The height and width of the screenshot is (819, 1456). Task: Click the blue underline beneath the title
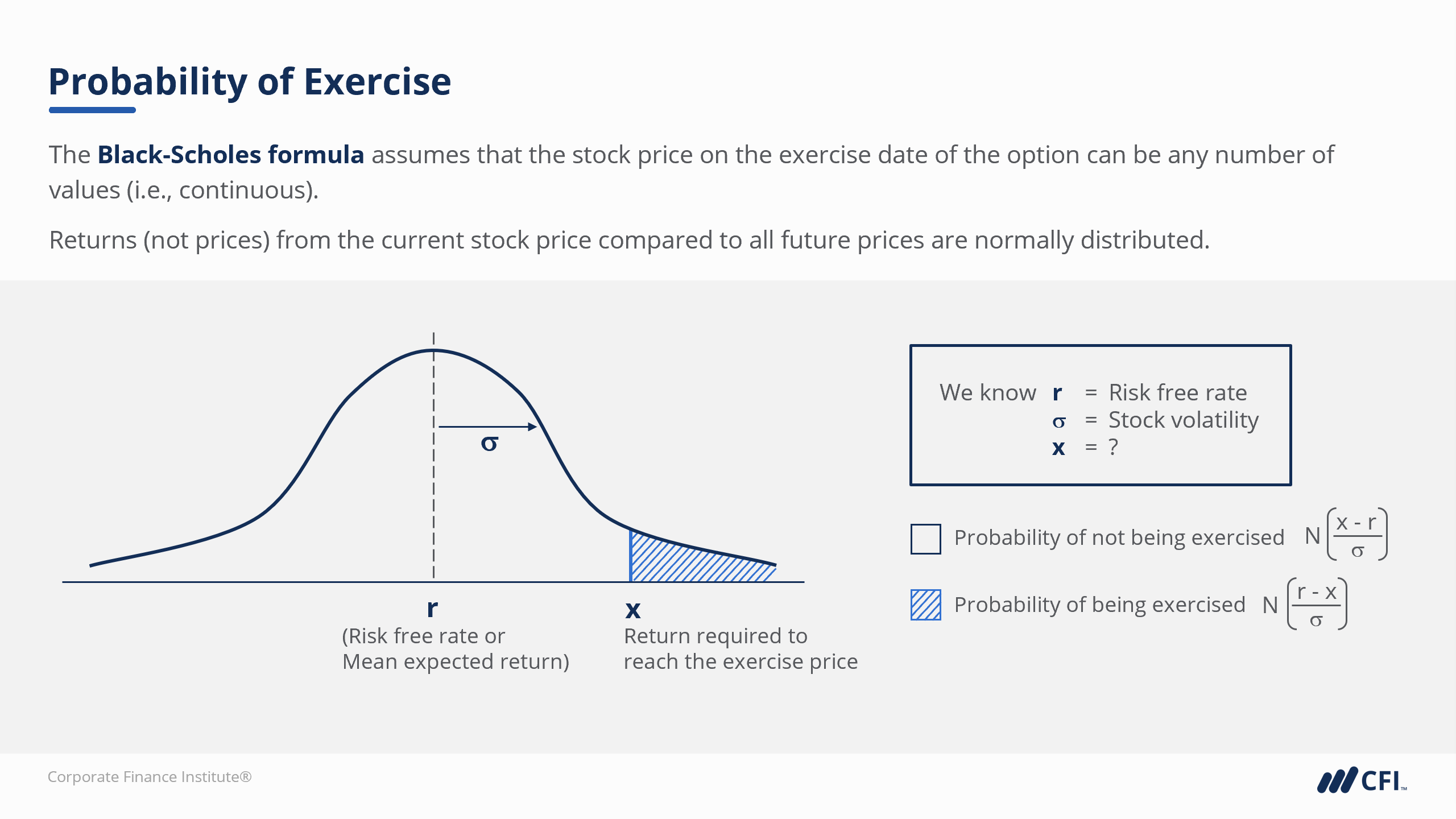click(92, 110)
